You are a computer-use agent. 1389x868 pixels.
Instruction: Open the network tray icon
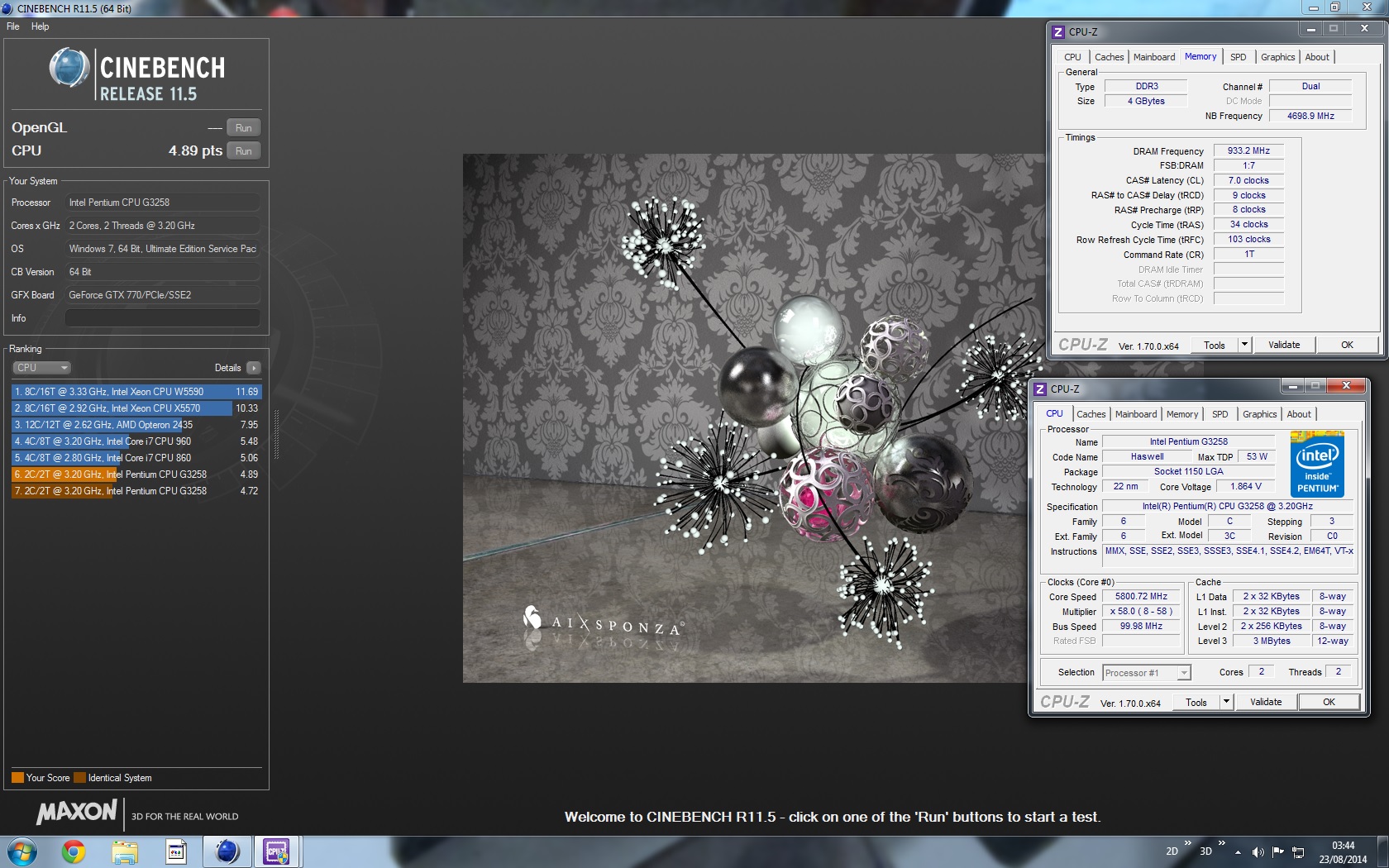[x=1298, y=851]
